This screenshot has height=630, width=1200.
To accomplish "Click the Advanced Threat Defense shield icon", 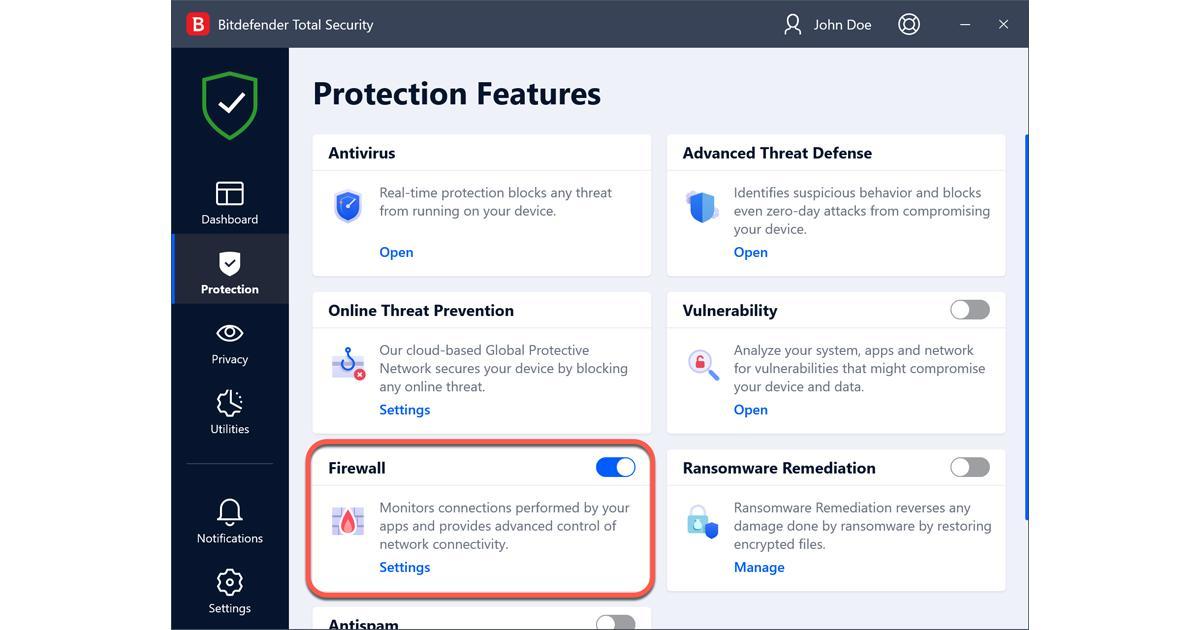I will 702,207.
